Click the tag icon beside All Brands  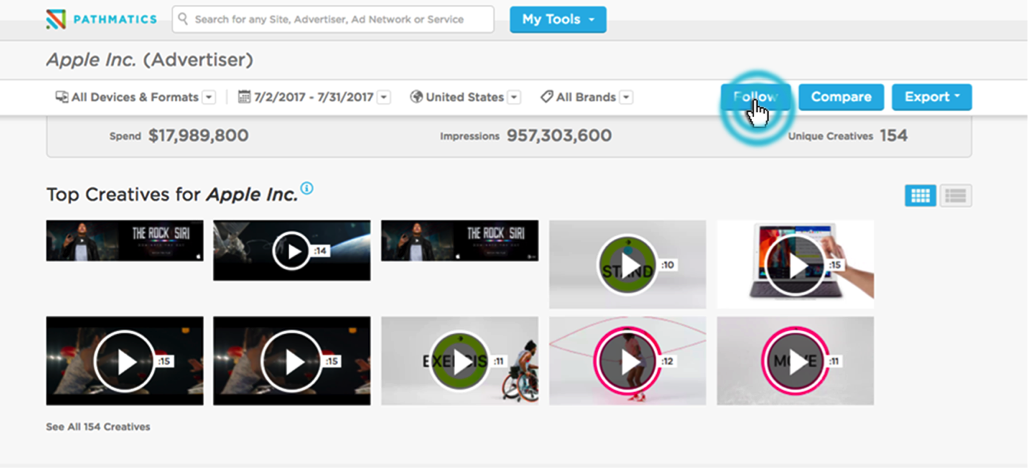click(x=546, y=97)
